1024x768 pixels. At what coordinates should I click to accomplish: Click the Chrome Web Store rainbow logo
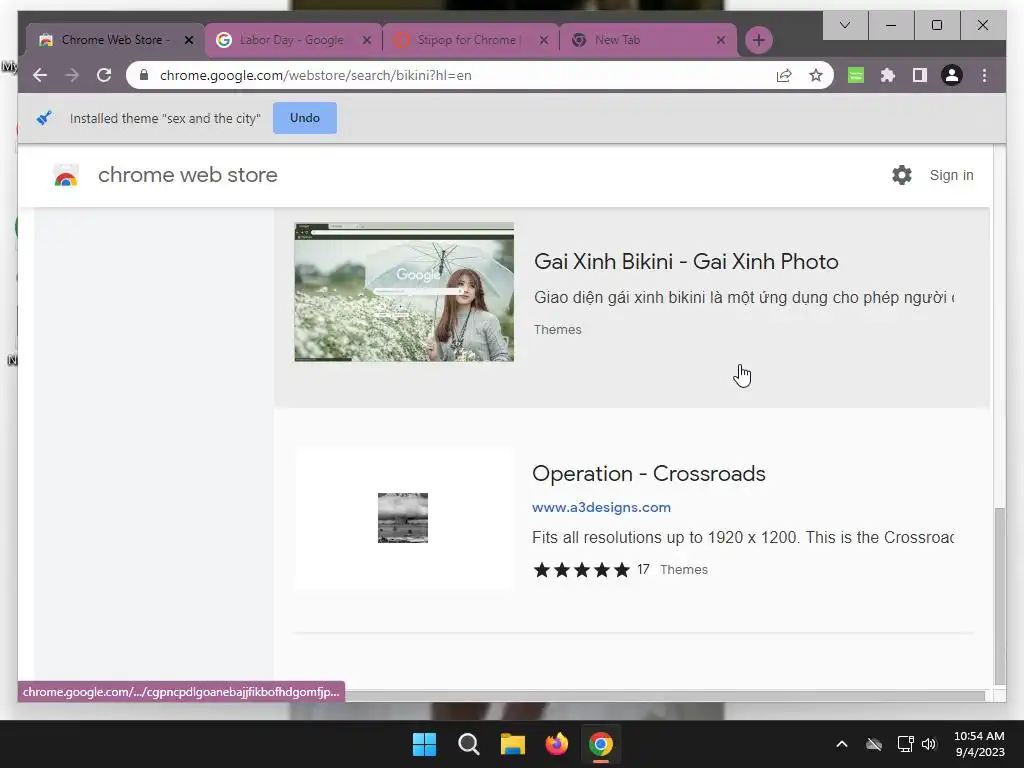point(66,175)
